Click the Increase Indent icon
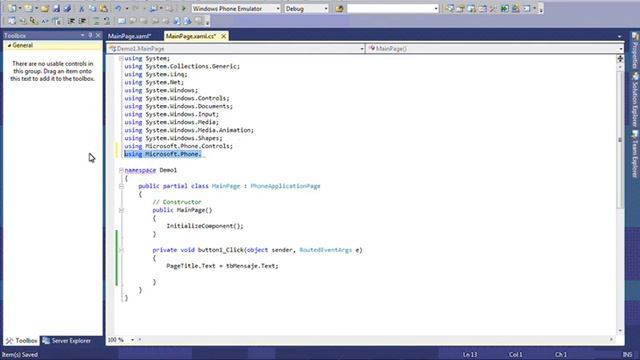640x360 pixels. (x=82, y=20)
